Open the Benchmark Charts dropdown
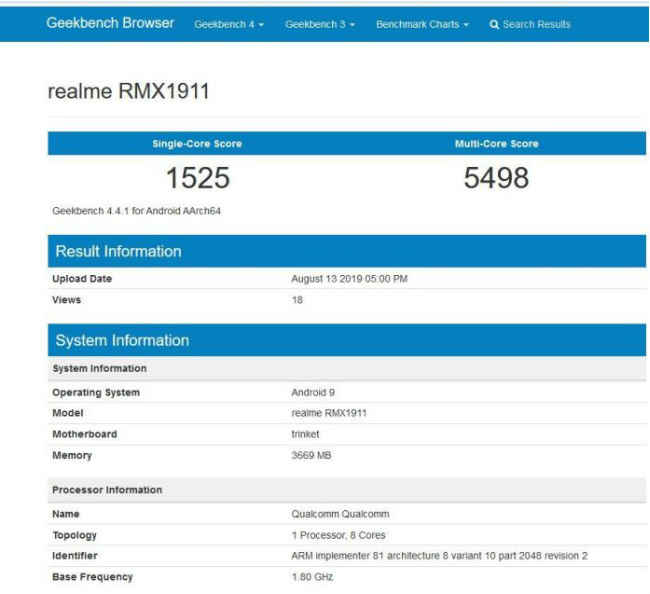This screenshot has height=594, width=650. click(x=422, y=24)
